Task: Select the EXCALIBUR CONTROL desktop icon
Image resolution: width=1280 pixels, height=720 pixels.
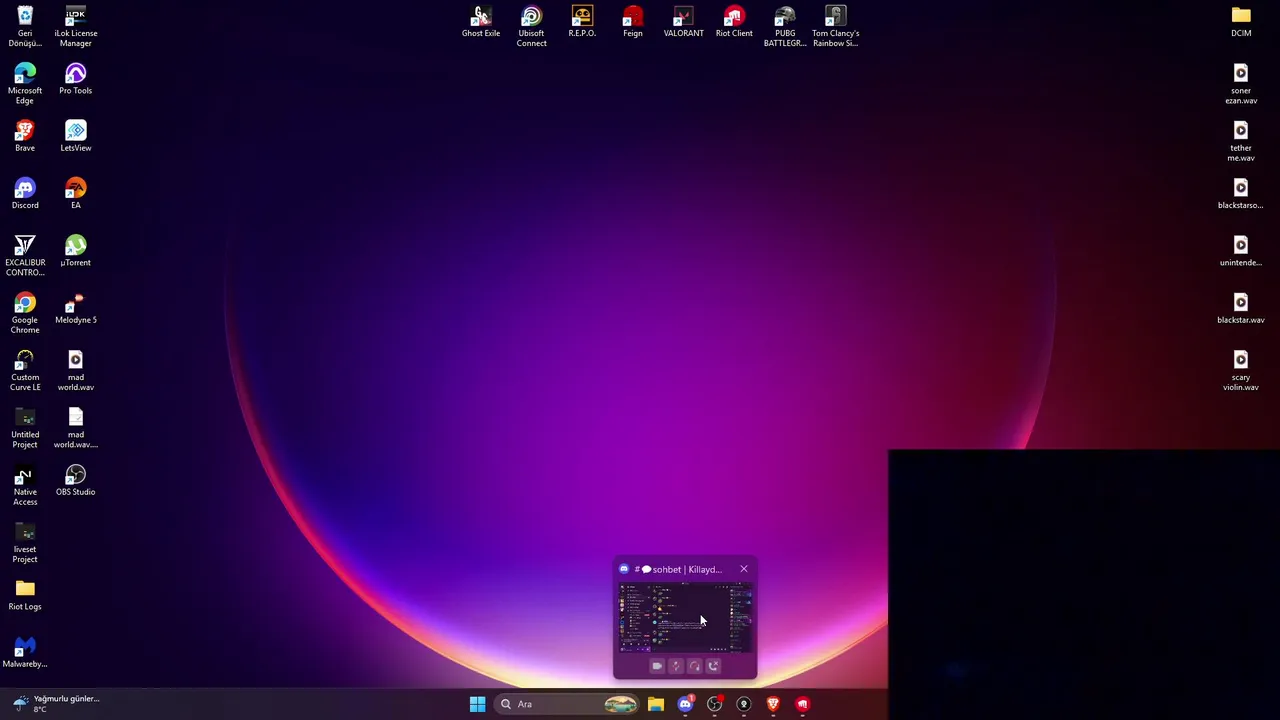Action: 25,256
